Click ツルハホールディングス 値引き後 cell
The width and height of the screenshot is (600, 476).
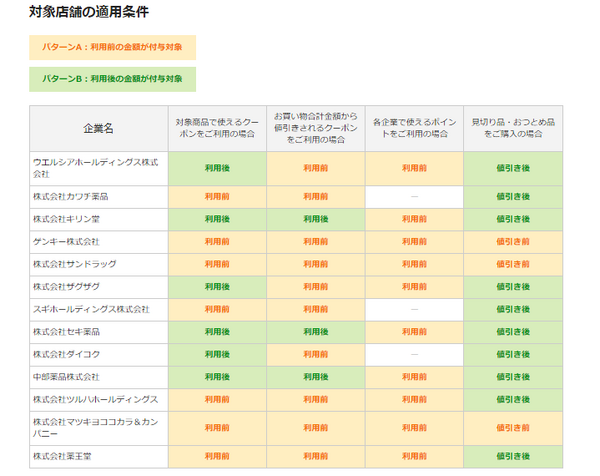click(x=513, y=400)
